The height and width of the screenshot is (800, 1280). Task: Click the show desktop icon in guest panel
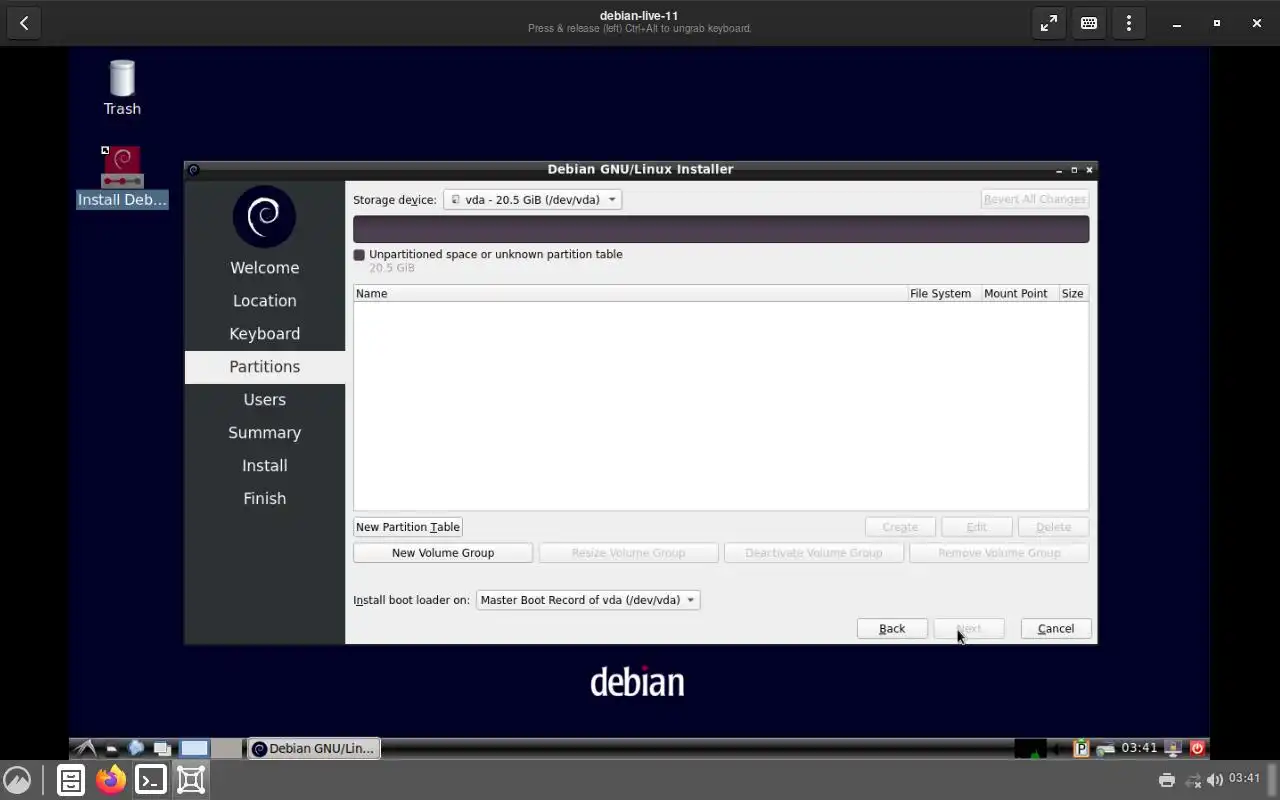point(162,748)
